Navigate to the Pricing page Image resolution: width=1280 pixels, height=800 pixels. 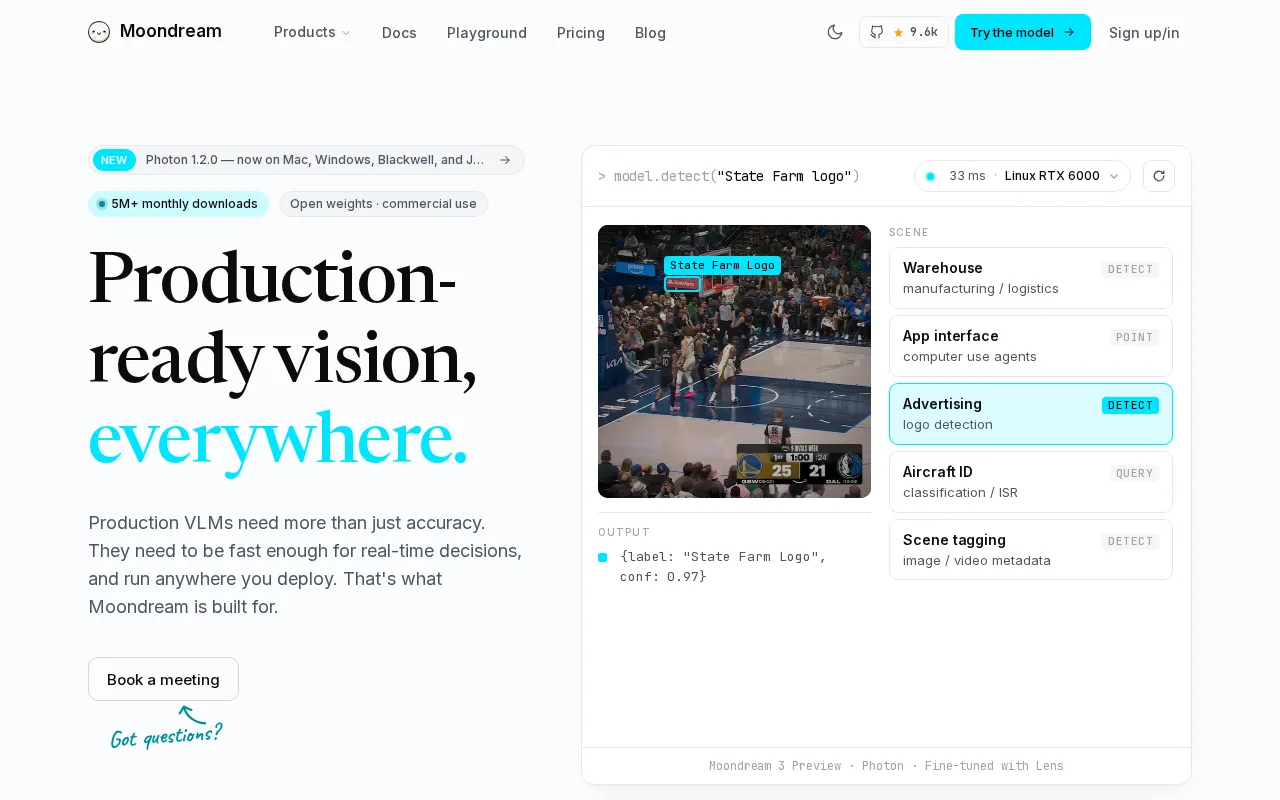581,33
